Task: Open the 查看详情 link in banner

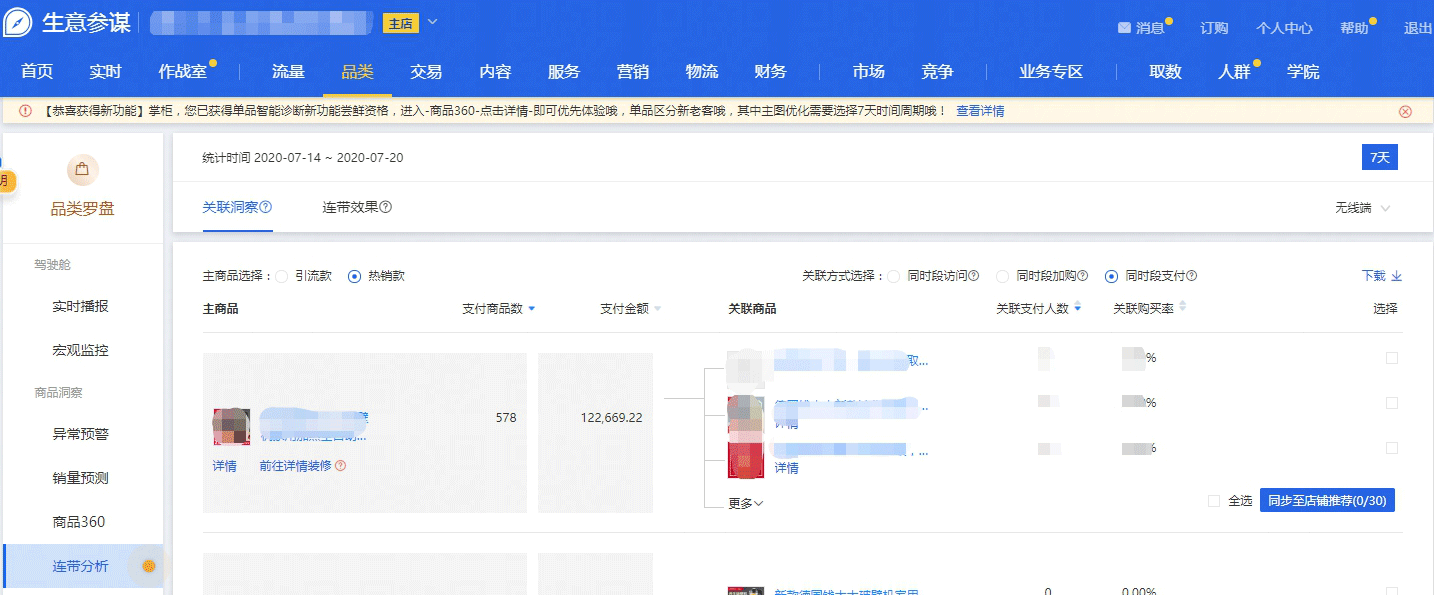Action: click(x=980, y=111)
